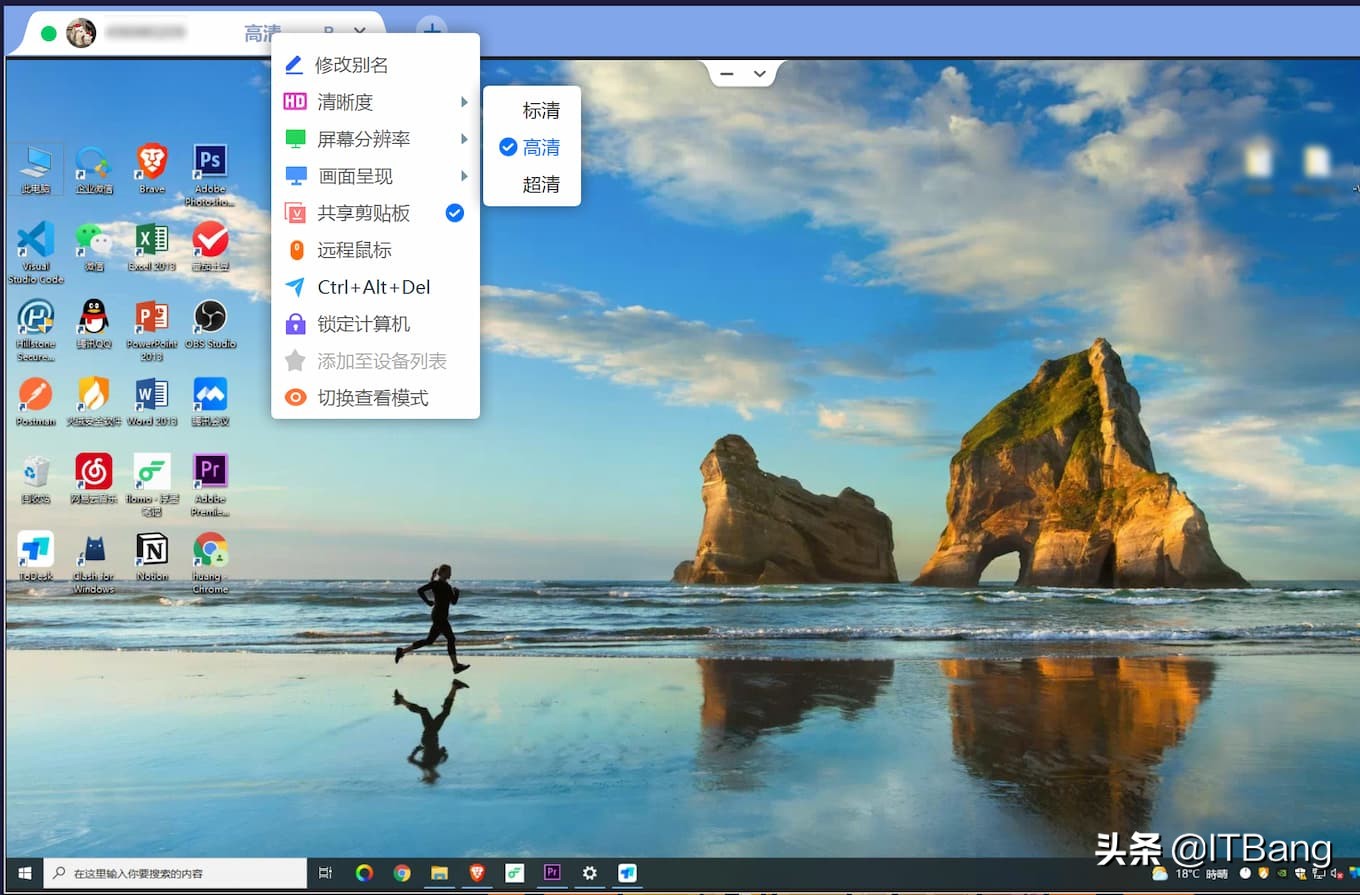
Task: Click 锁定计算机 to lock the computer
Action: pos(363,324)
